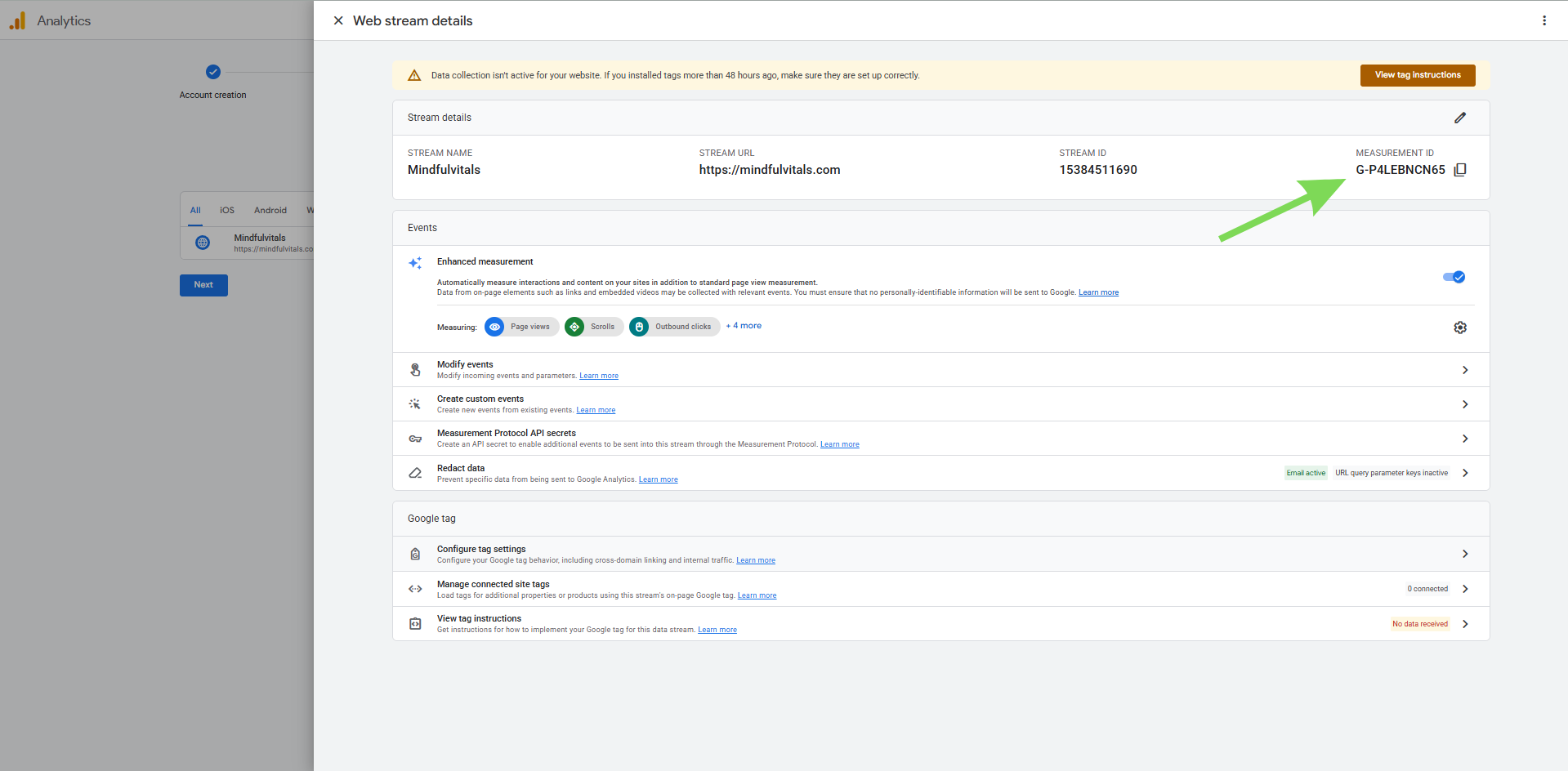
Task: Open the Create custom events row title
Action: point(480,399)
